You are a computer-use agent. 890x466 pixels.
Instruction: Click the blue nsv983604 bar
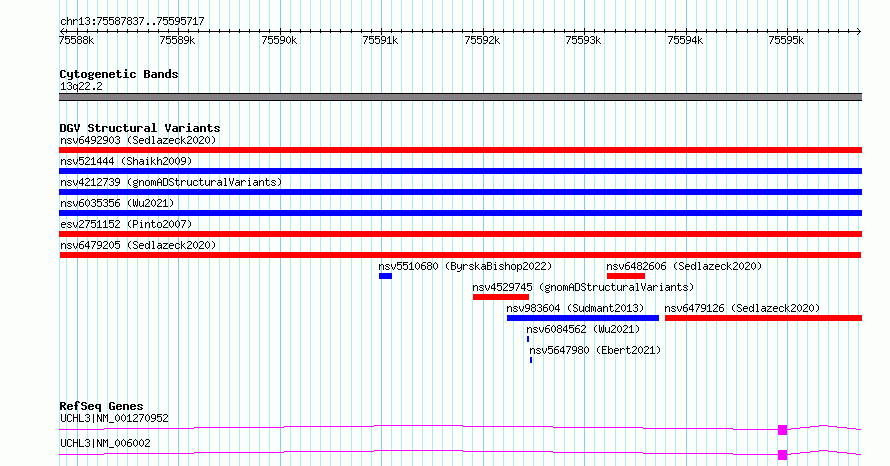point(583,318)
